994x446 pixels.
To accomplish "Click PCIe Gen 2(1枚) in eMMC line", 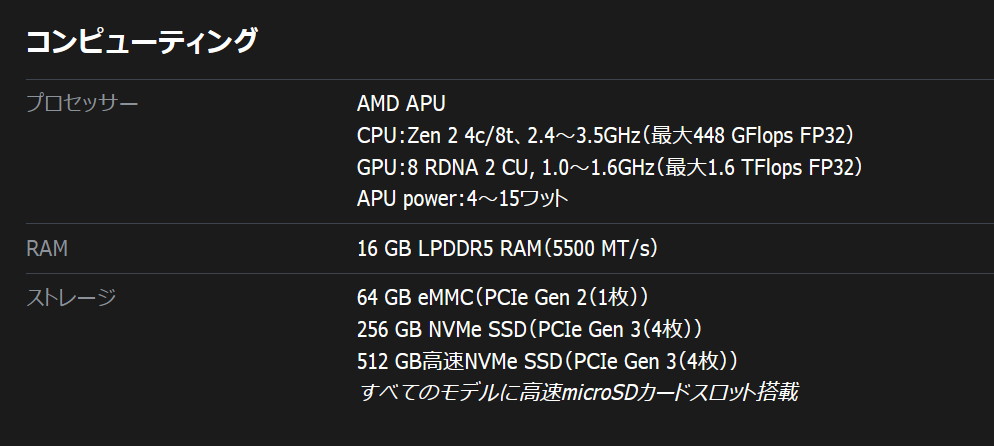I will (562, 297).
